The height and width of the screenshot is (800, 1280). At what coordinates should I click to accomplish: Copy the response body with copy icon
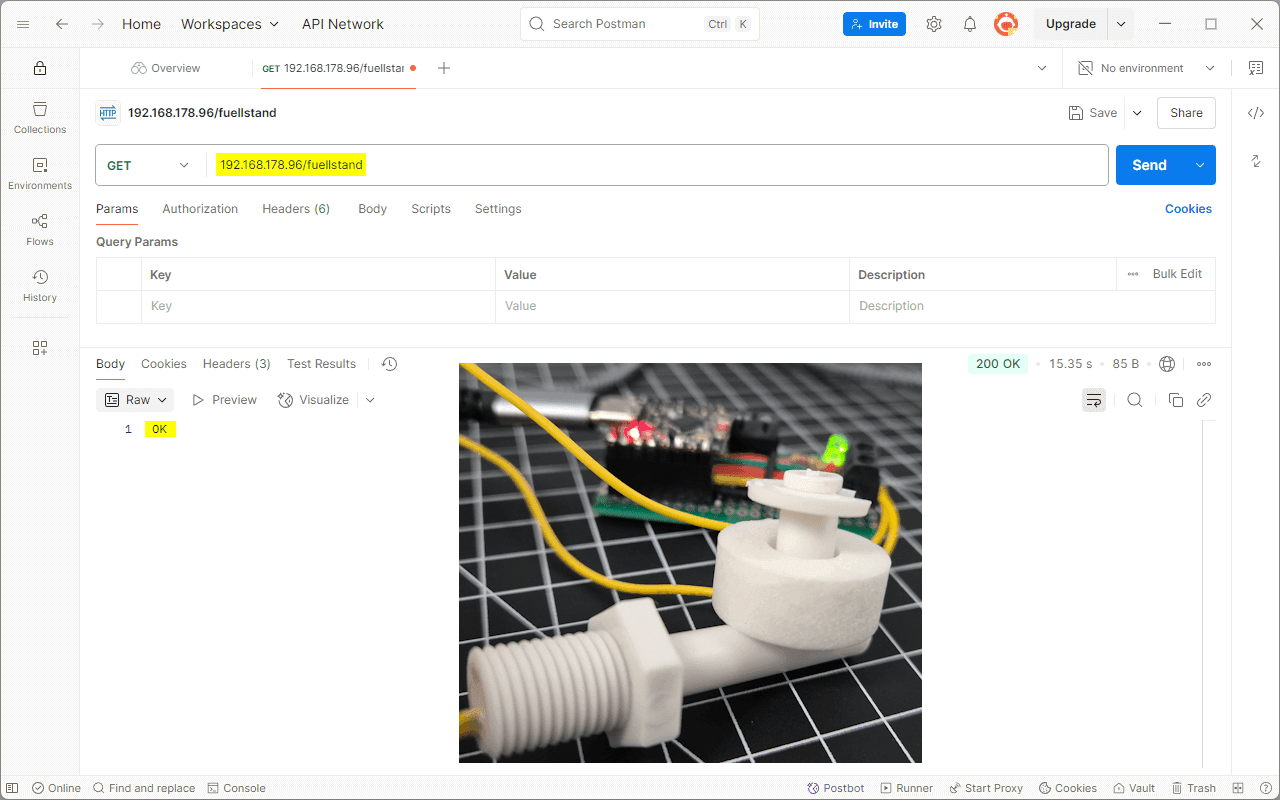click(x=1175, y=400)
